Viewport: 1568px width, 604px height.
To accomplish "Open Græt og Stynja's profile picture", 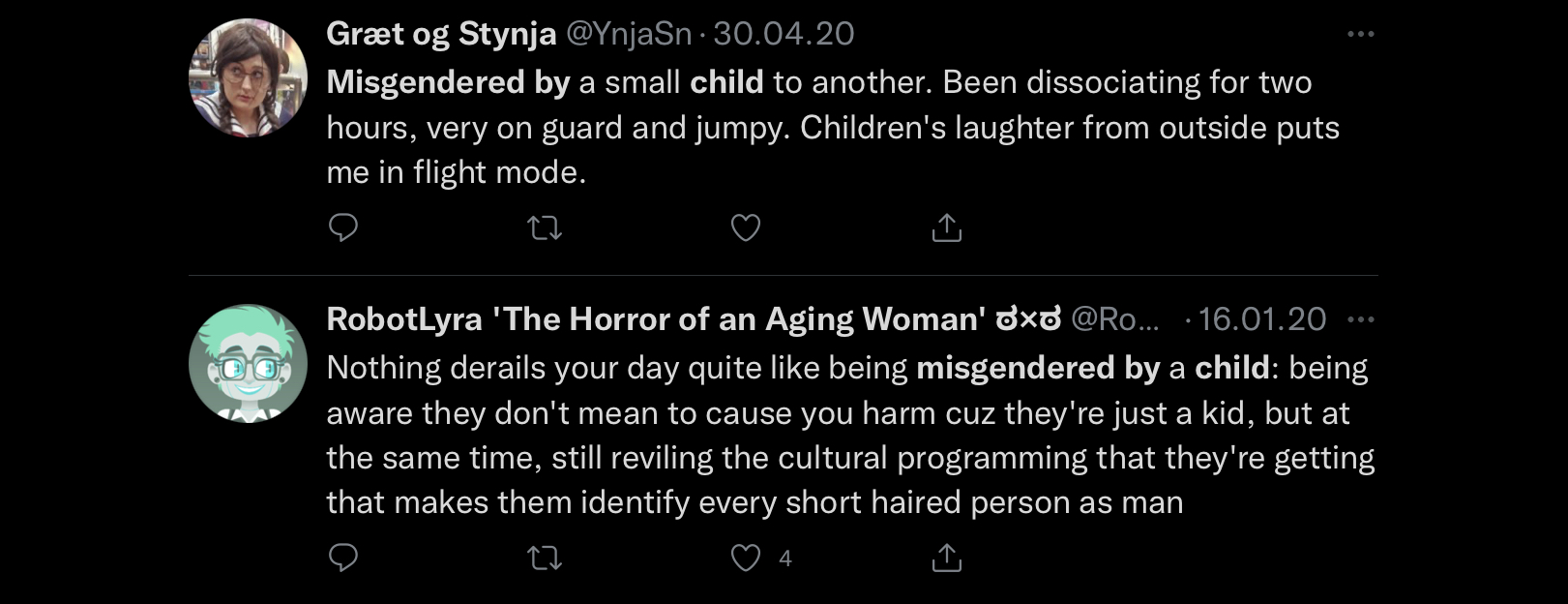I will pos(248,77).
